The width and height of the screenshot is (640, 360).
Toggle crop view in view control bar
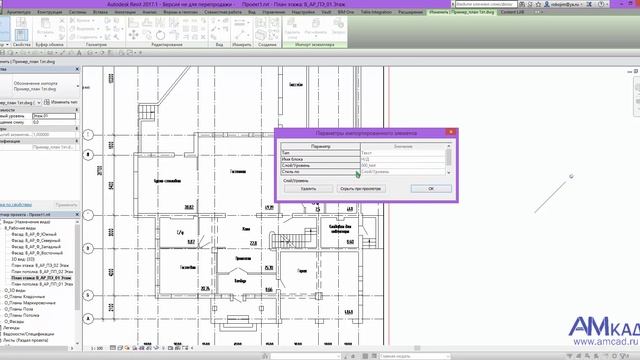point(142,348)
